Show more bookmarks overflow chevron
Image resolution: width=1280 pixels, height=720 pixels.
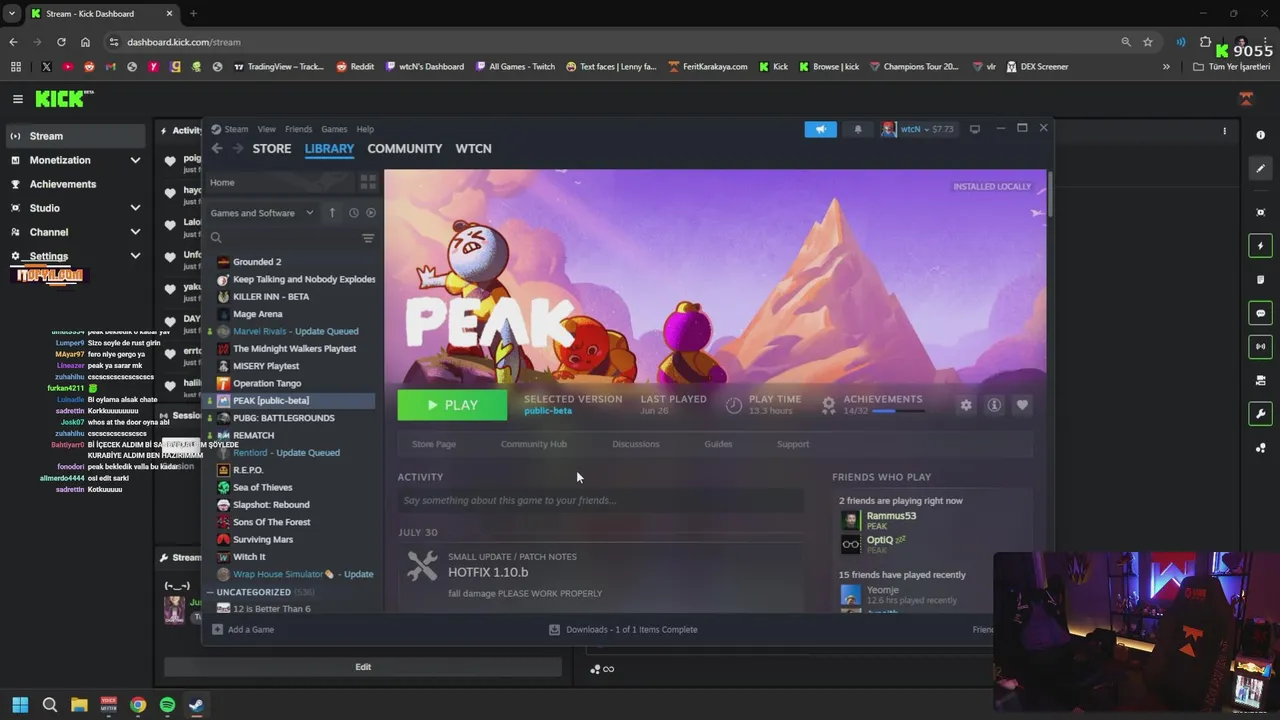(x=1166, y=67)
